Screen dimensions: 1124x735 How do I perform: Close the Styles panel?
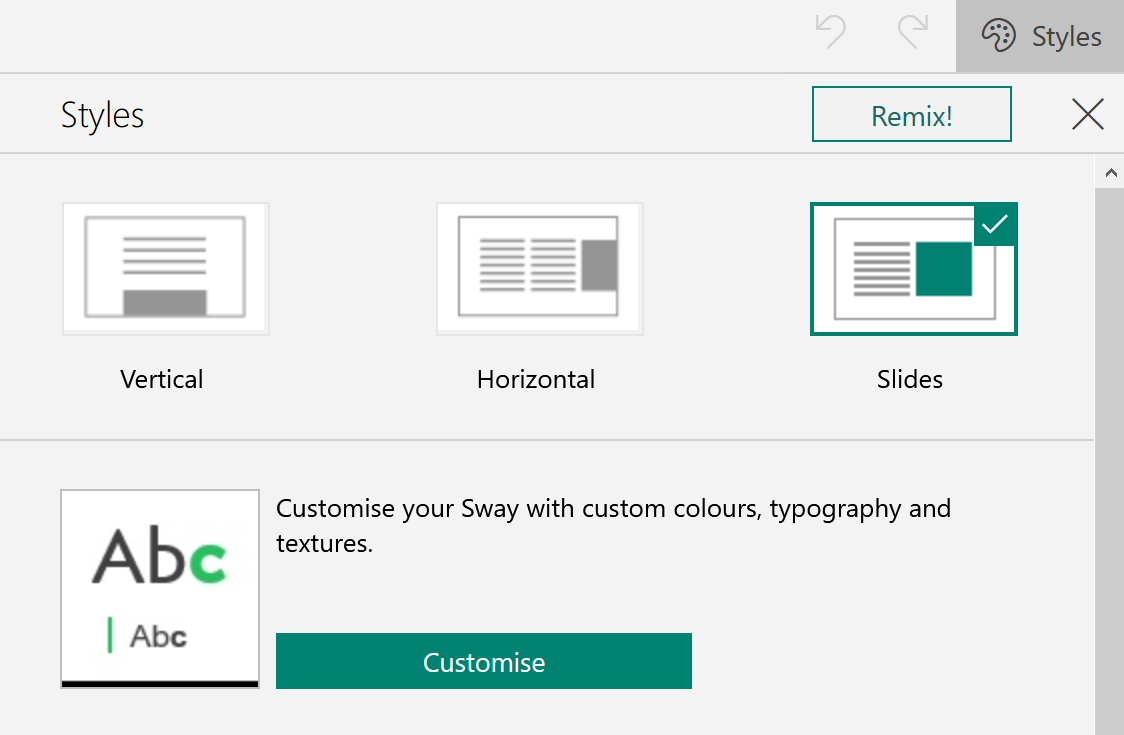click(x=1087, y=114)
